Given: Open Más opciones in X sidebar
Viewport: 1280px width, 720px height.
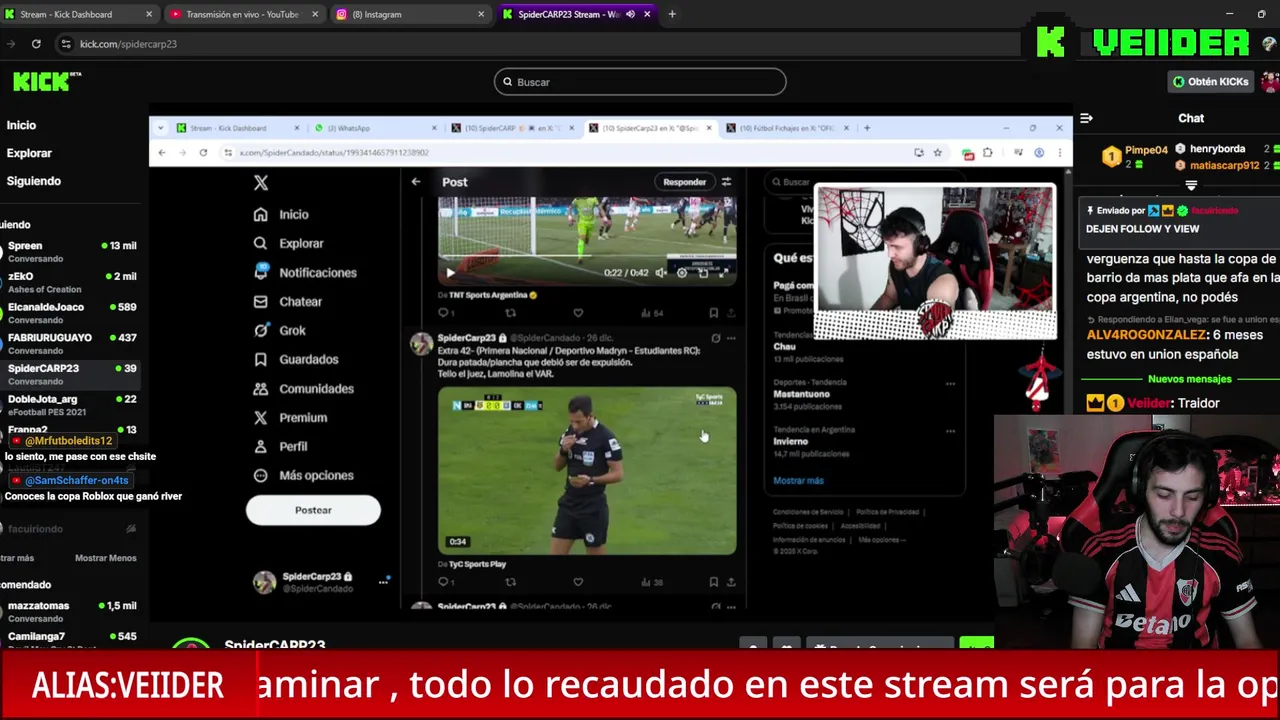Looking at the screenshot, I should [x=303, y=475].
